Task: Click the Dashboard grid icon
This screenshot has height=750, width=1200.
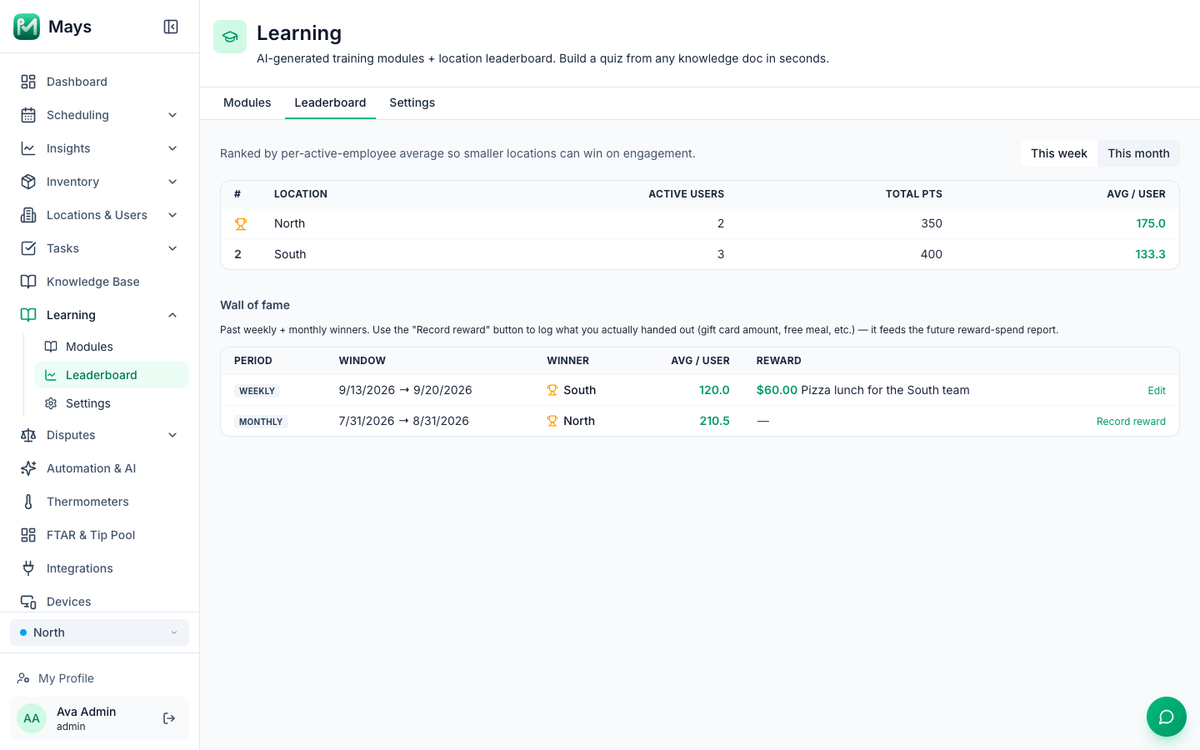Action: point(28,82)
